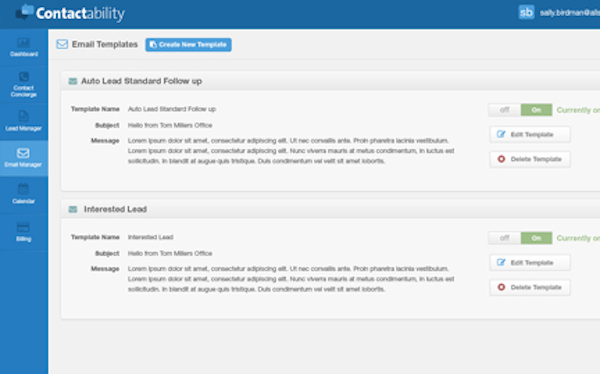Click envelope icon of Interested Lead panel
Viewport: 600px width, 374px height.
pos(73,209)
